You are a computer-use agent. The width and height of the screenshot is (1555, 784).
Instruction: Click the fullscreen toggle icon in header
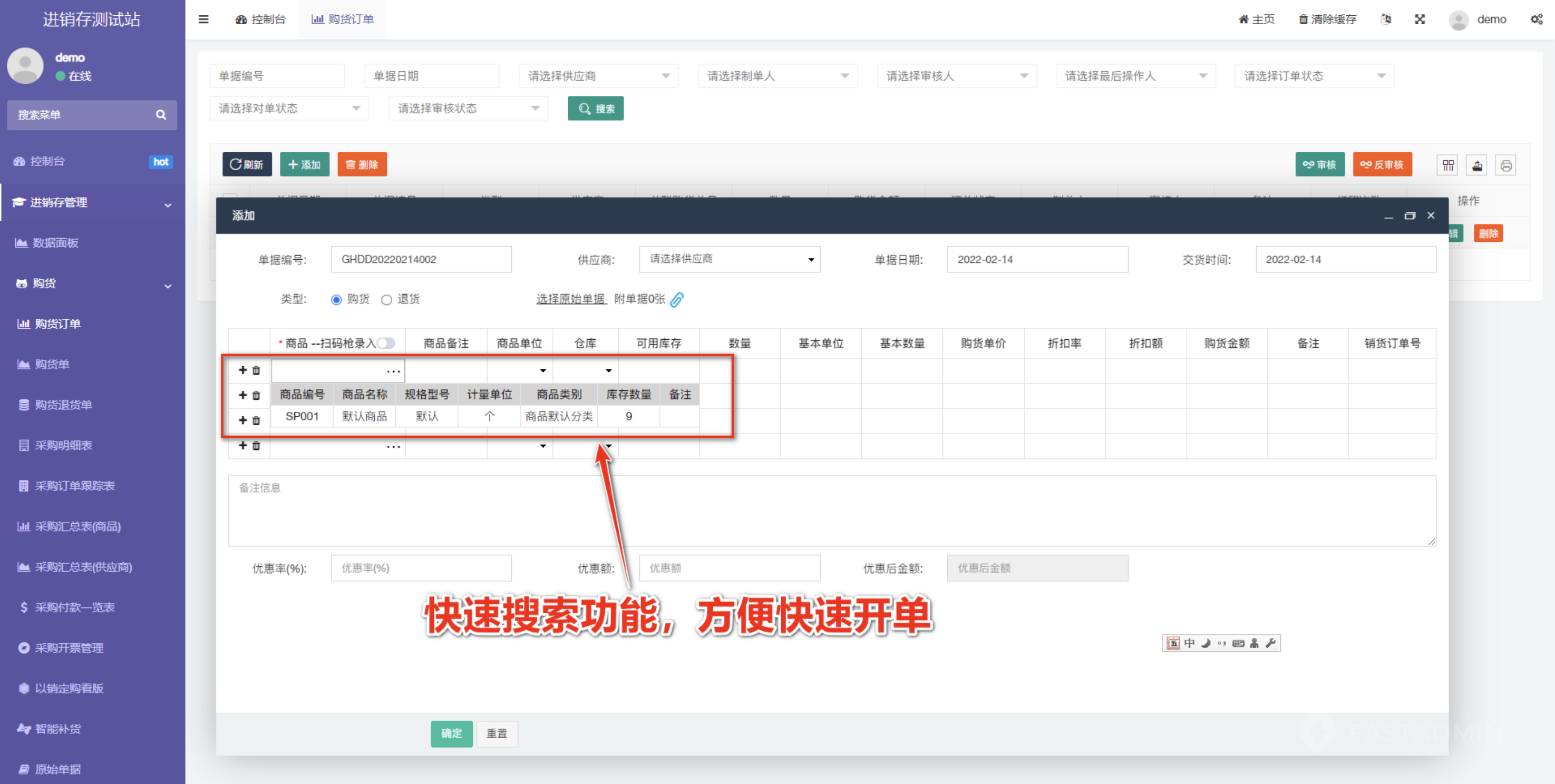pyautogui.click(x=1420, y=19)
